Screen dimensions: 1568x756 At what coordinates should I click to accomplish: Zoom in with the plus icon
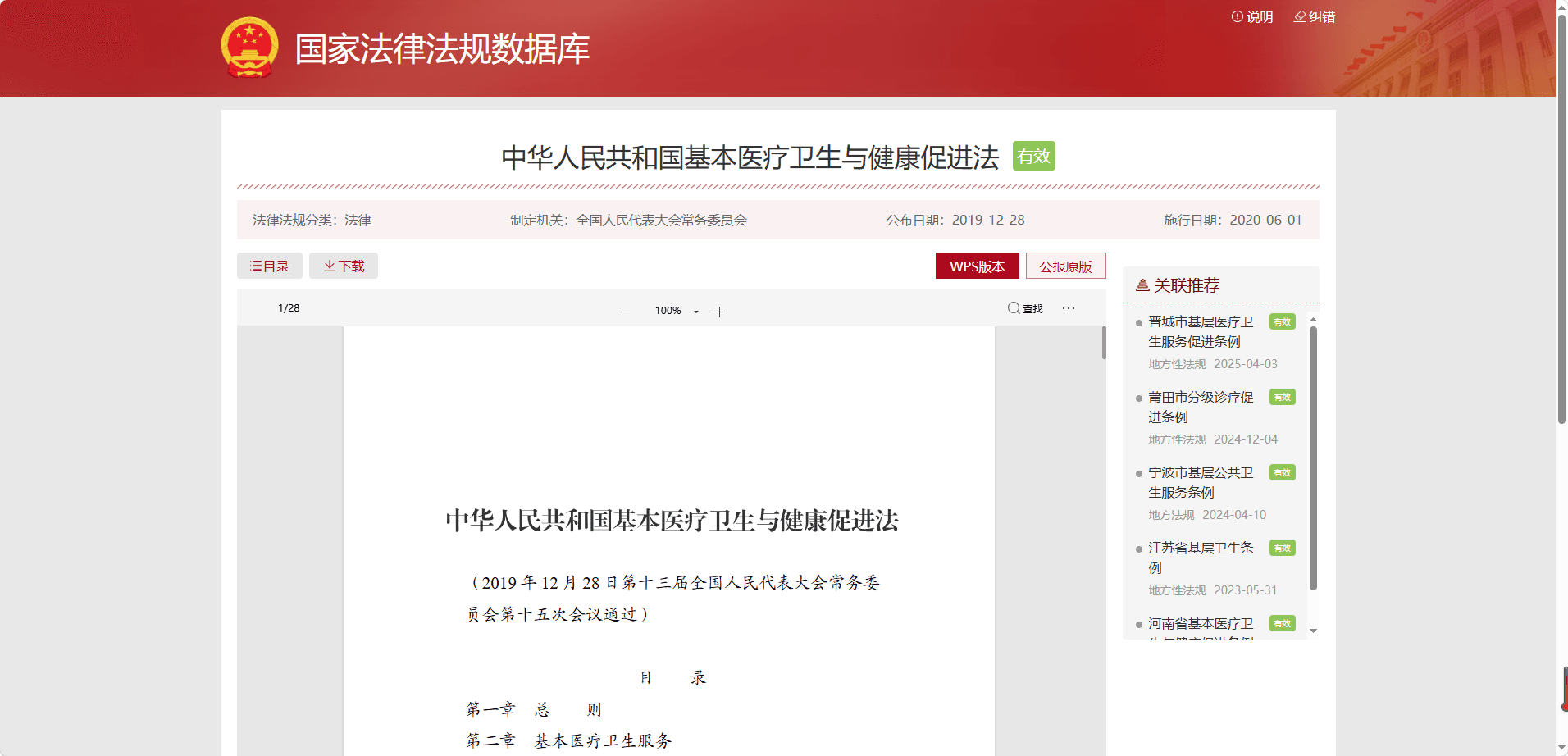pos(719,312)
